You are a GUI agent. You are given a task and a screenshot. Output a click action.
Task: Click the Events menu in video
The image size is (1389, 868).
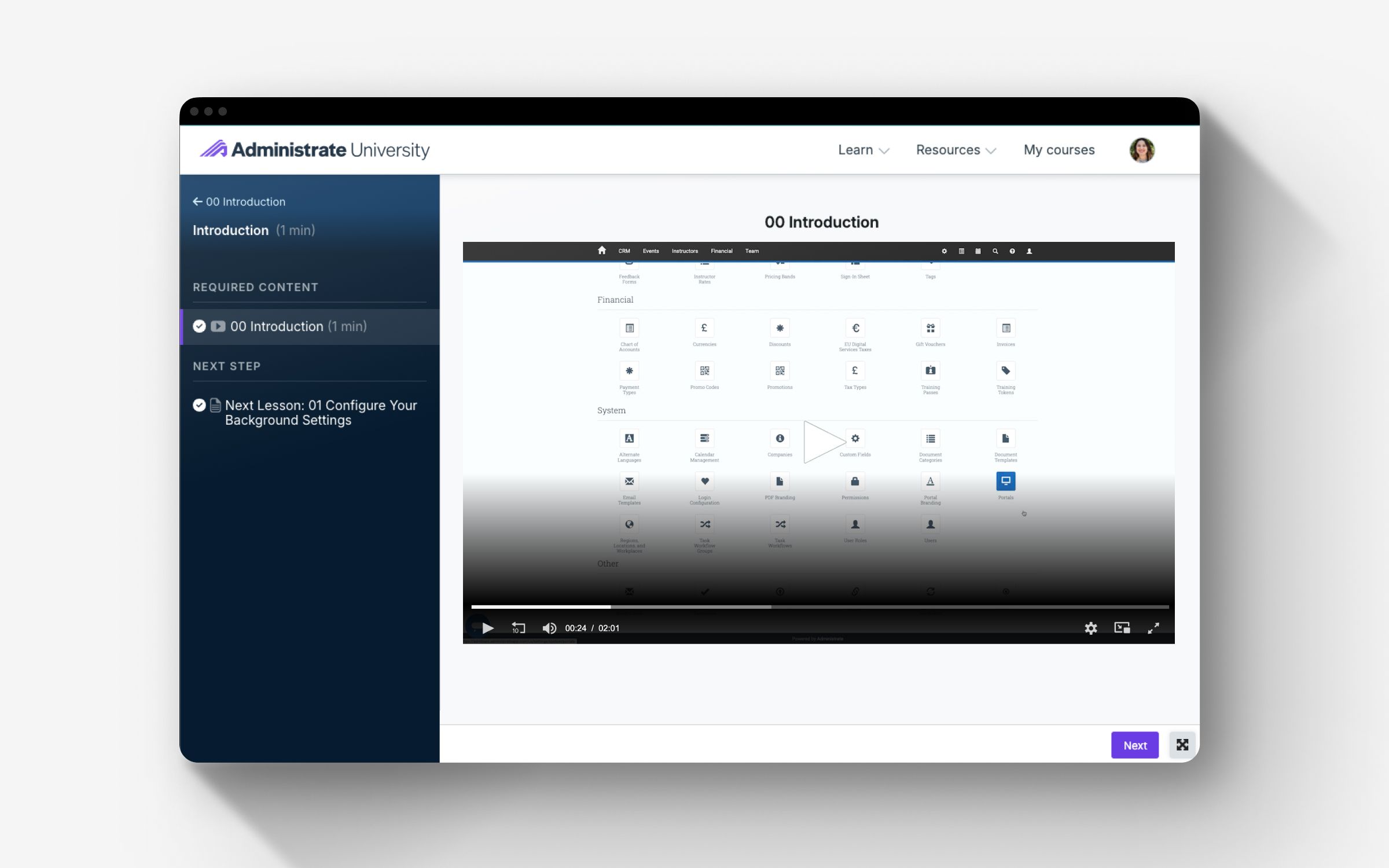(651, 251)
